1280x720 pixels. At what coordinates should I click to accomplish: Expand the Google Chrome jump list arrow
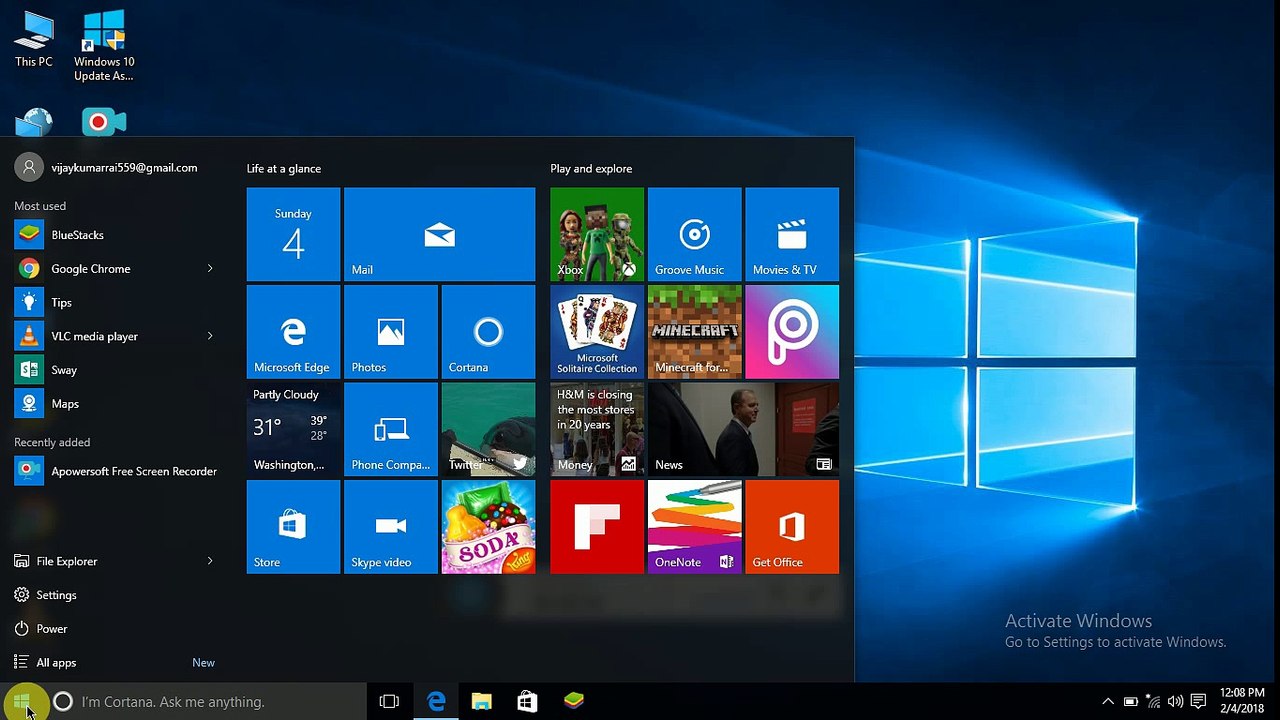coord(210,269)
